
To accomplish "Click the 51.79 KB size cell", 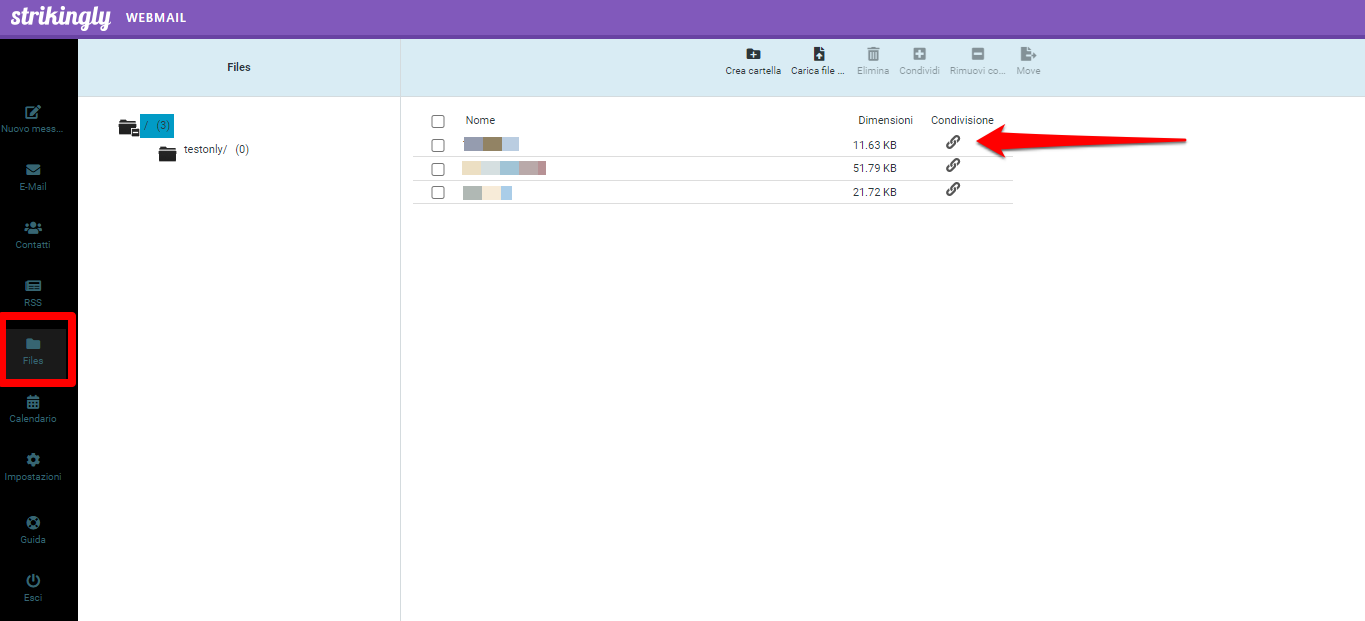I will tap(874, 168).
